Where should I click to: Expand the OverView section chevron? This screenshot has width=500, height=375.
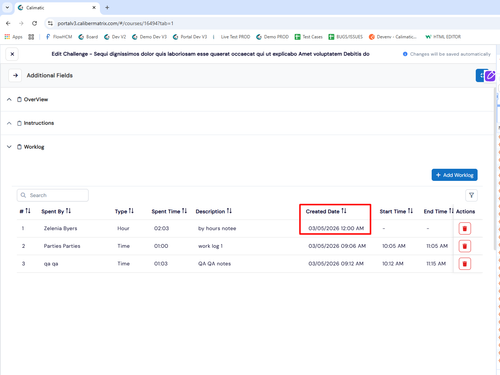pyautogui.click(x=9, y=99)
